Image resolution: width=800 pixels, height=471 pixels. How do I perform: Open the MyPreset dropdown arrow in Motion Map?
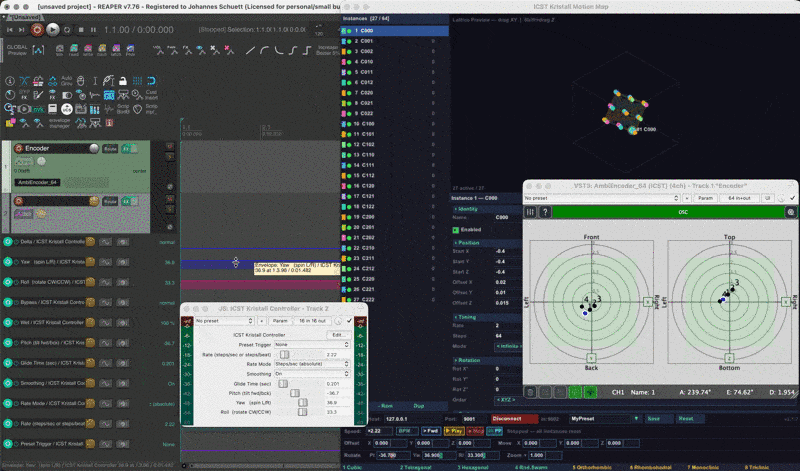[x=636, y=418]
